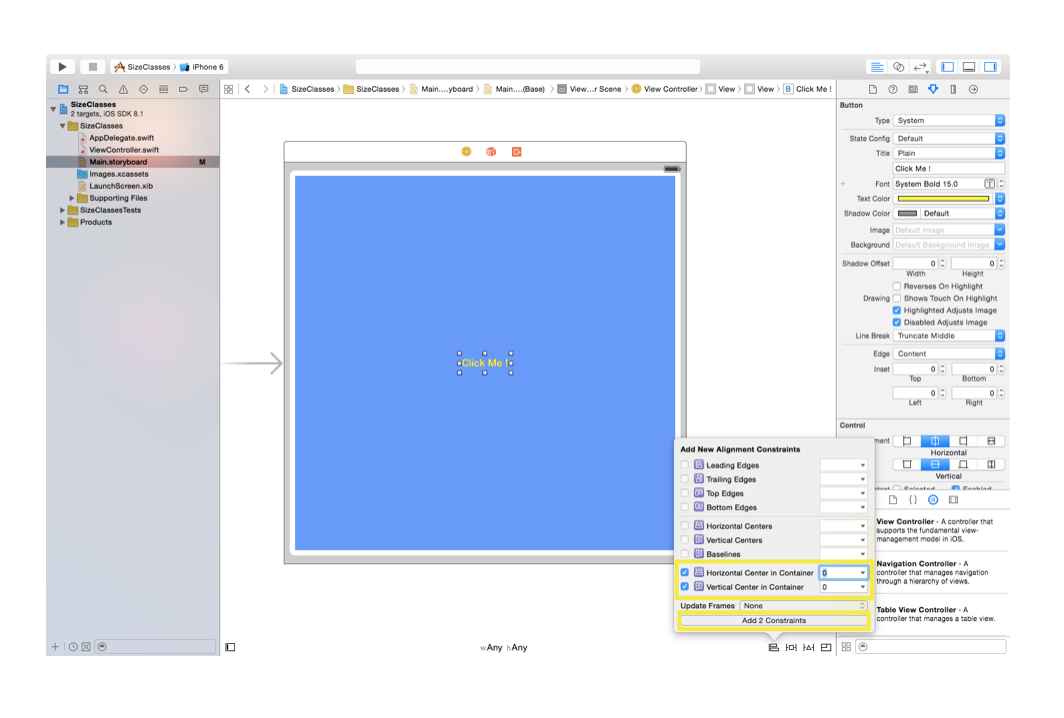Image resolution: width=1064 pixels, height=718 pixels.
Task: Open the wAny hAny size class control
Action: tap(504, 647)
